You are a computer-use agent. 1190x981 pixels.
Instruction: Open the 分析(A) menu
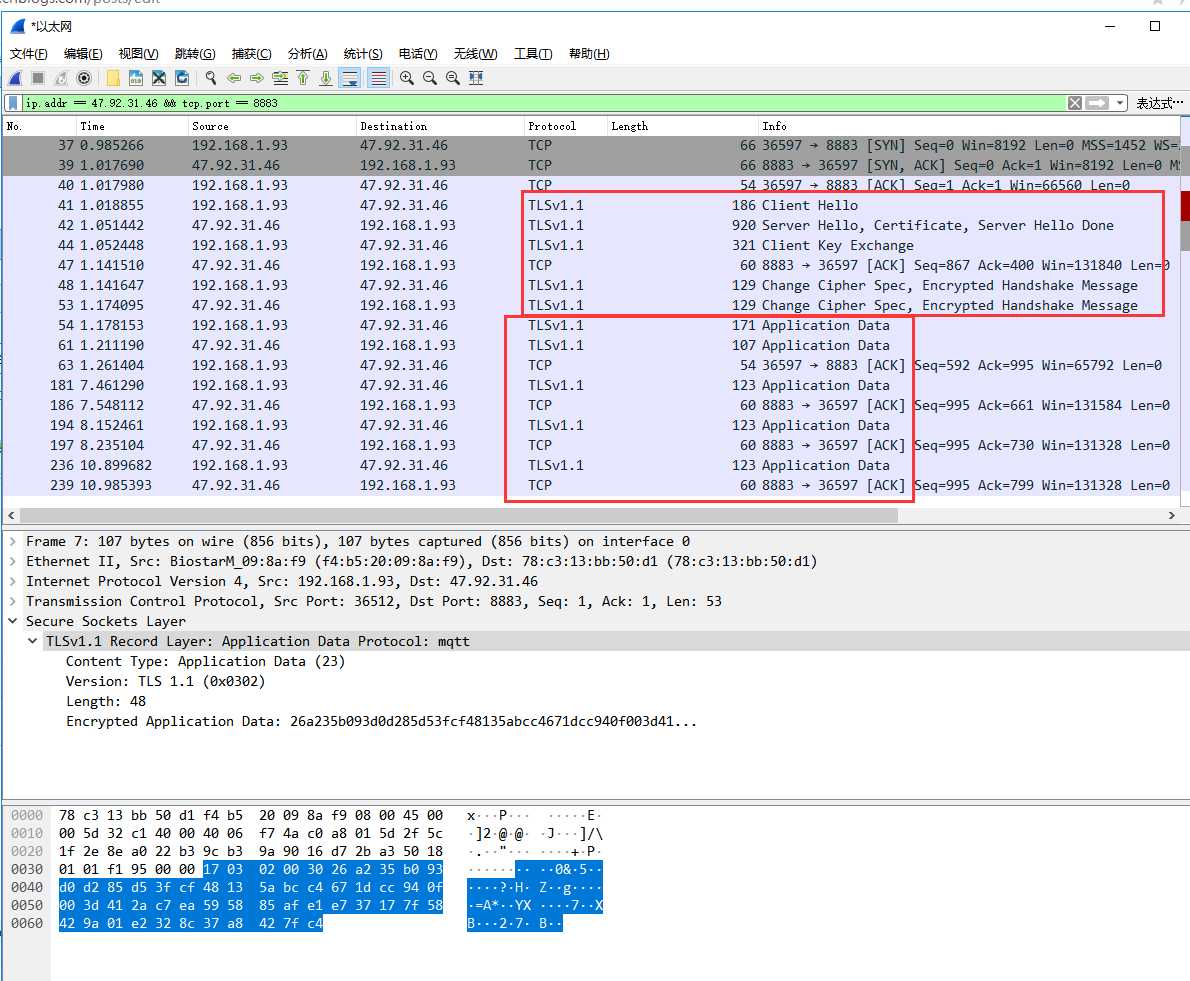[307, 54]
